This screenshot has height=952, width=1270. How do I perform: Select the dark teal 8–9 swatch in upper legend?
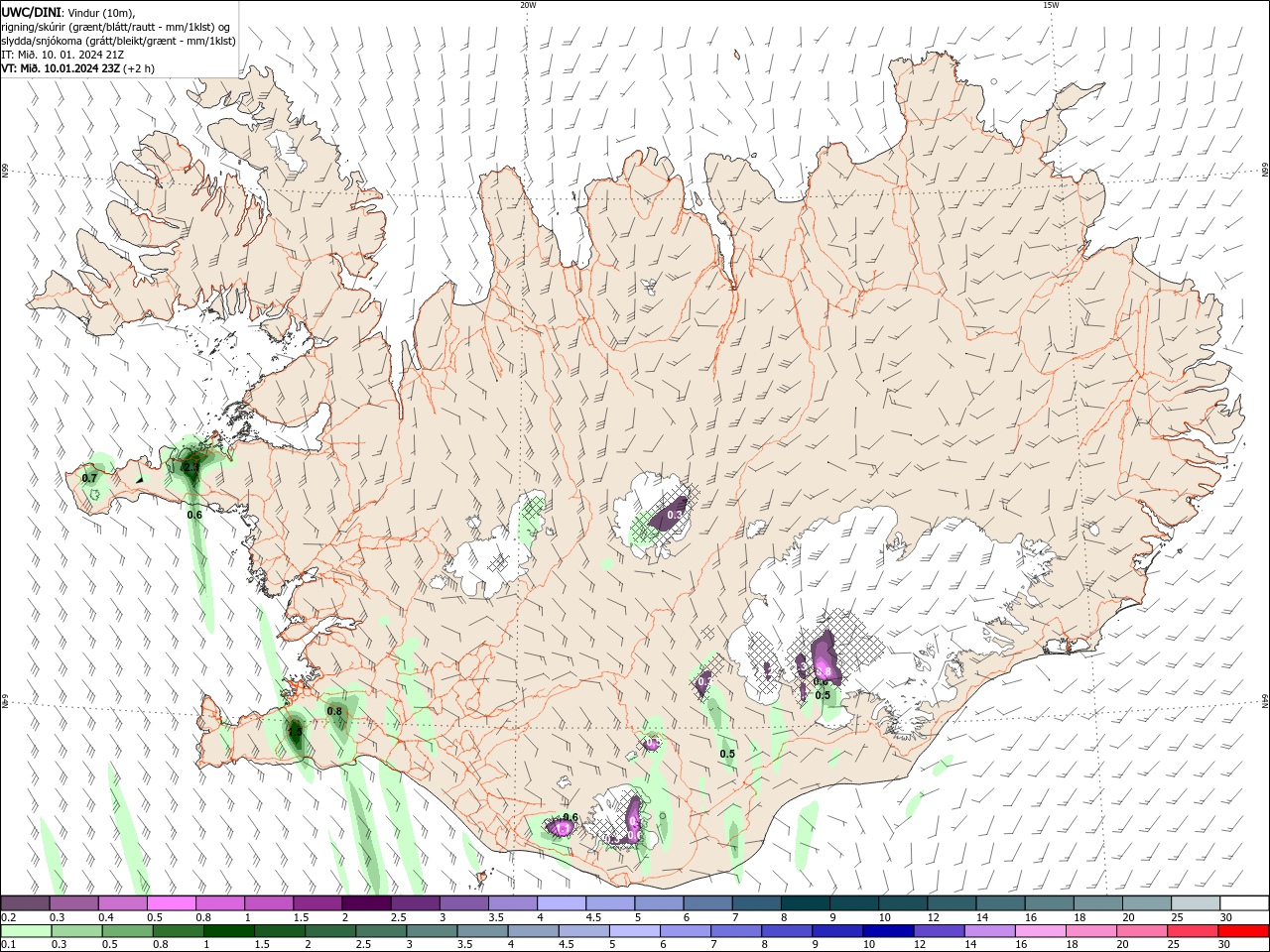tap(806, 903)
